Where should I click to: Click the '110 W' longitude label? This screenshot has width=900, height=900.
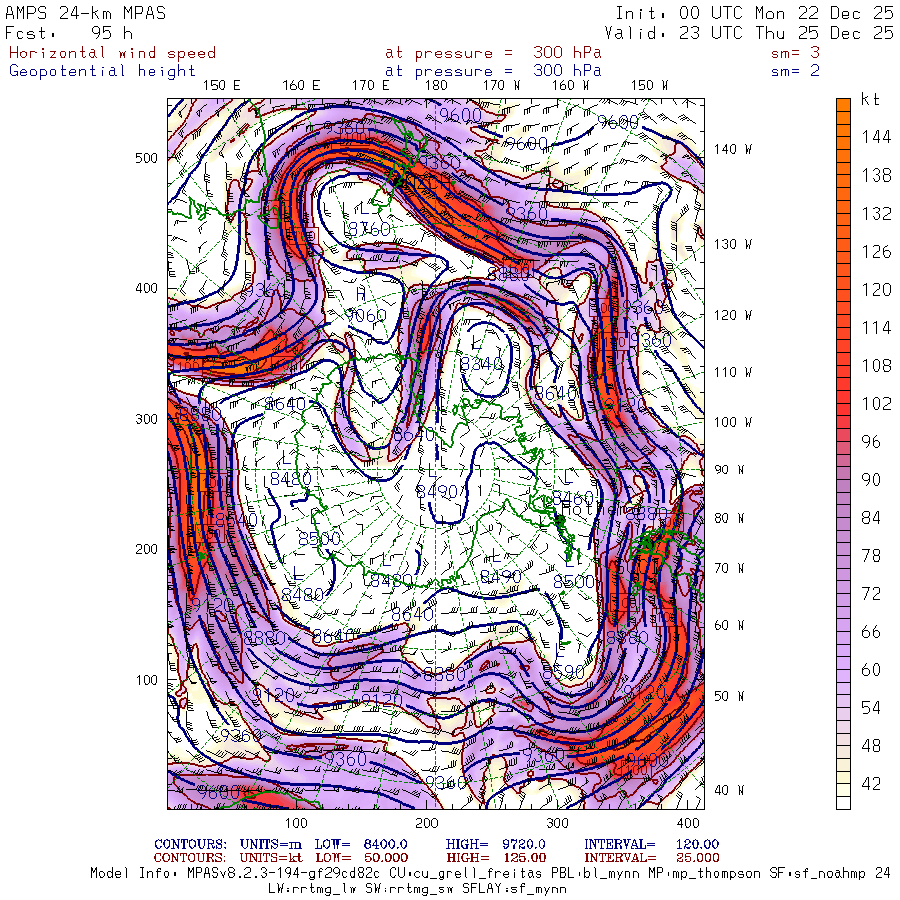tap(733, 373)
